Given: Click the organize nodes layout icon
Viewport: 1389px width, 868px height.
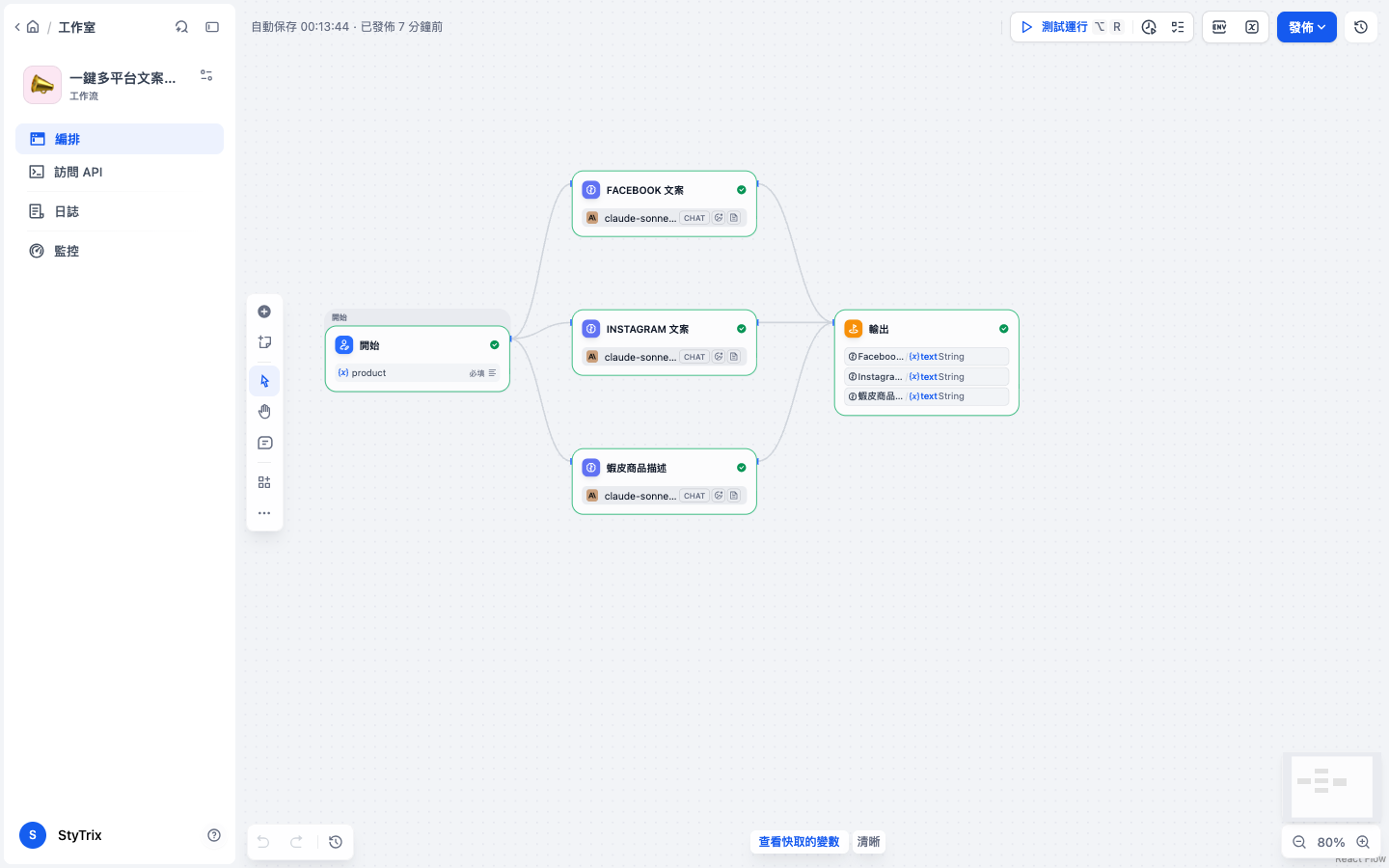Looking at the screenshot, I should click(264, 482).
